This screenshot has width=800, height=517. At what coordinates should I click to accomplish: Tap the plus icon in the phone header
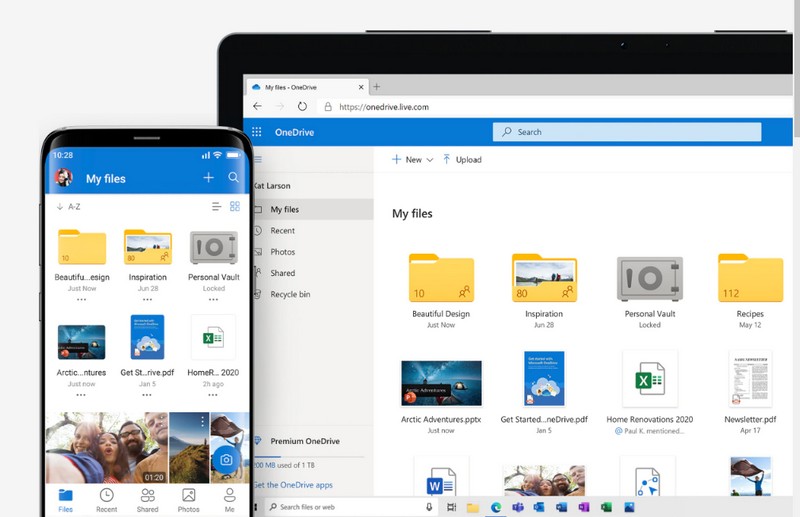(x=208, y=178)
